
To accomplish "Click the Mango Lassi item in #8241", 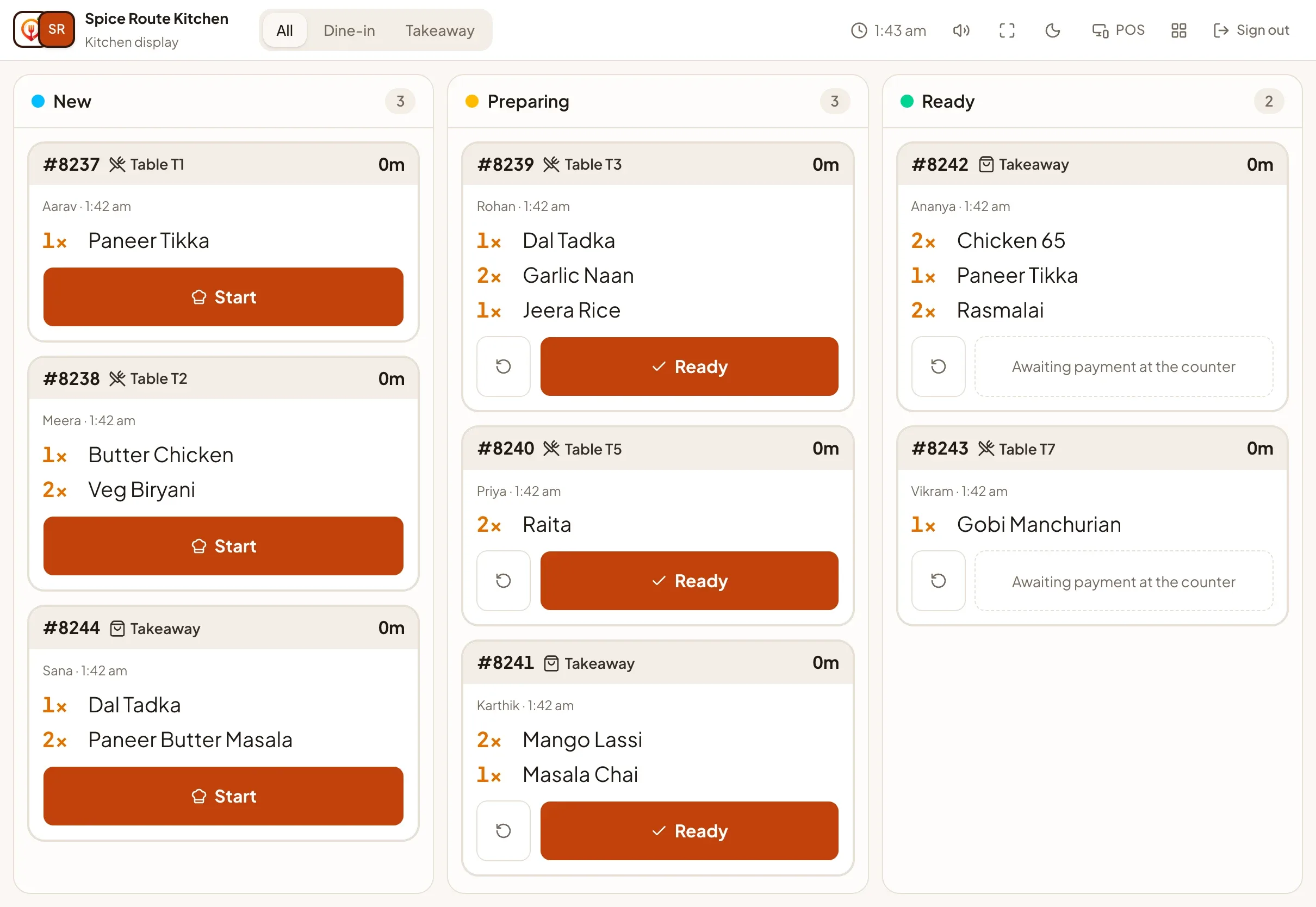I will [582, 740].
